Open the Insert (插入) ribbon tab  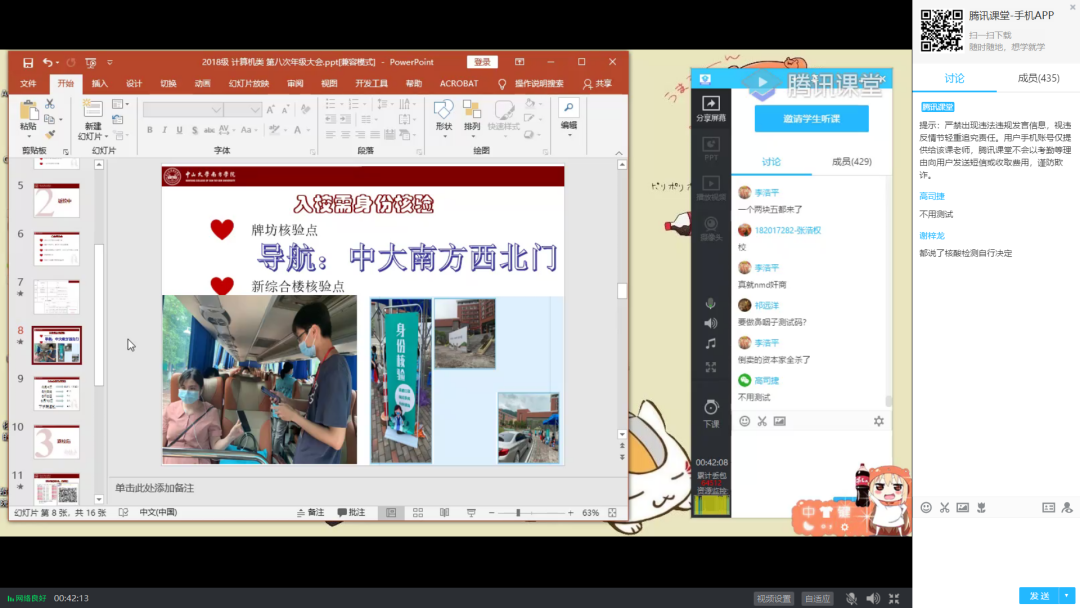pyautogui.click(x=100, y=84)
